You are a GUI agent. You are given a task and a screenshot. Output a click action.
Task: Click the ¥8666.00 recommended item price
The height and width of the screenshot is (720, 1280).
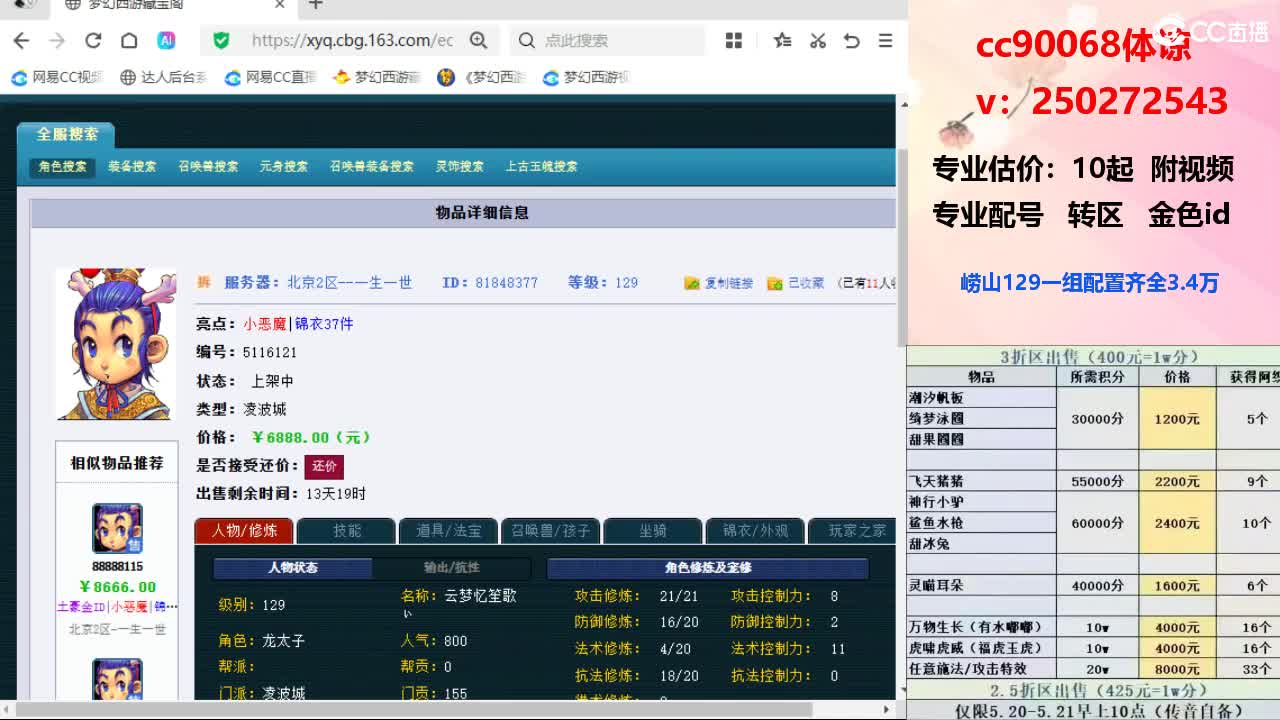coord(117,587)
